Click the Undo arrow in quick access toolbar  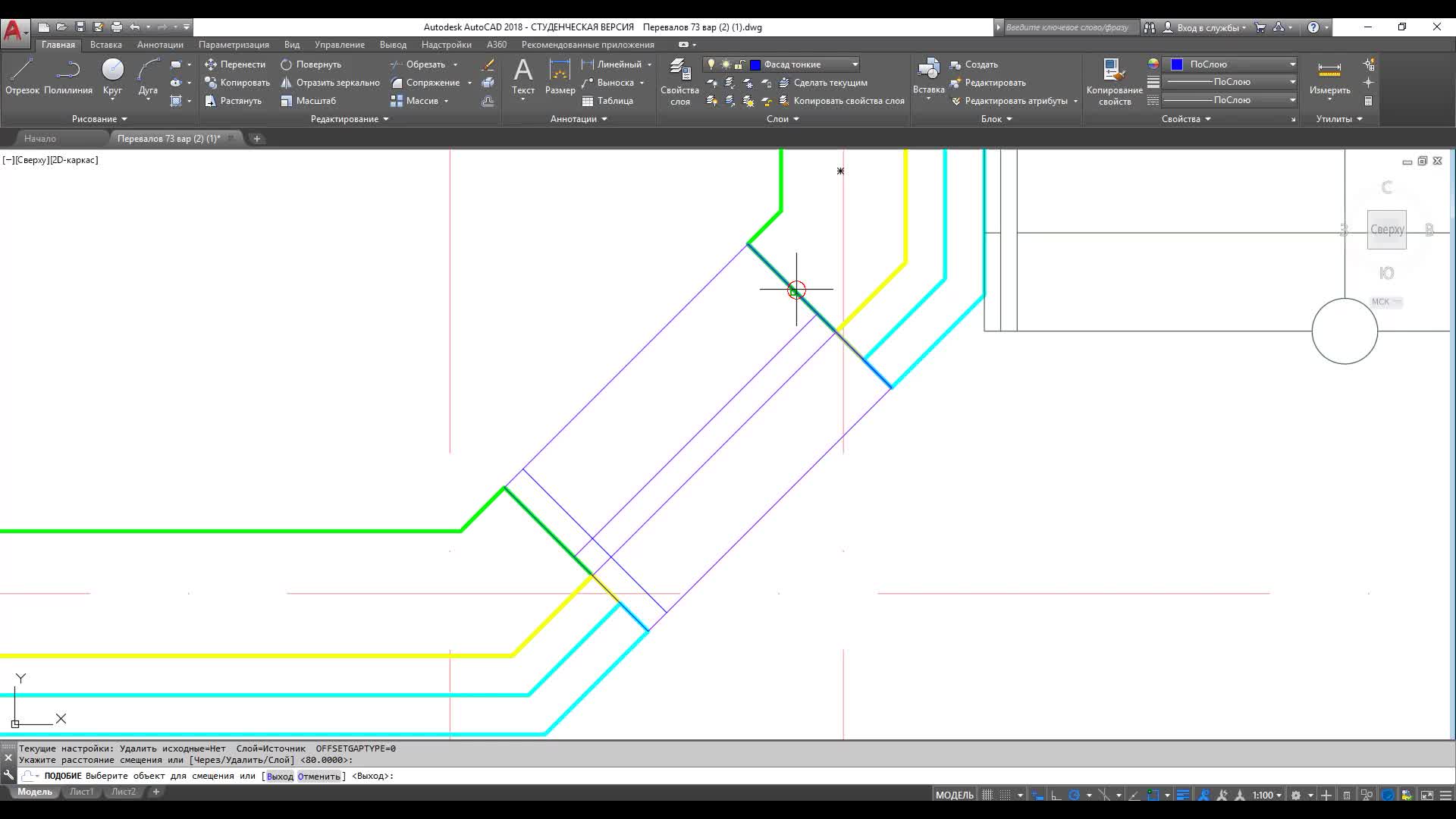click(135, 27)
